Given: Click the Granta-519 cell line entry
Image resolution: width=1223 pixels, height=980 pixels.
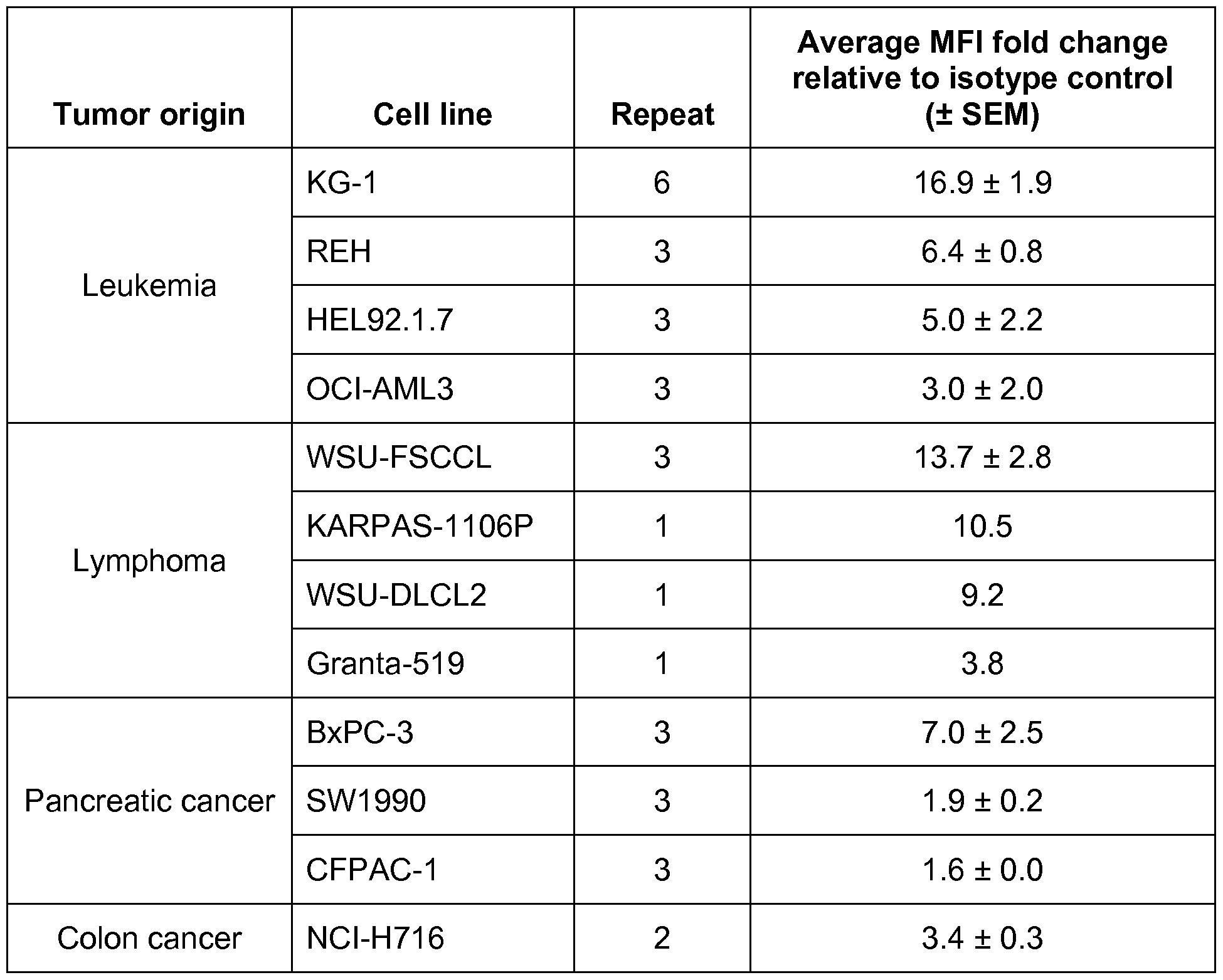Looking at the screenshot, I should (385, 663).
